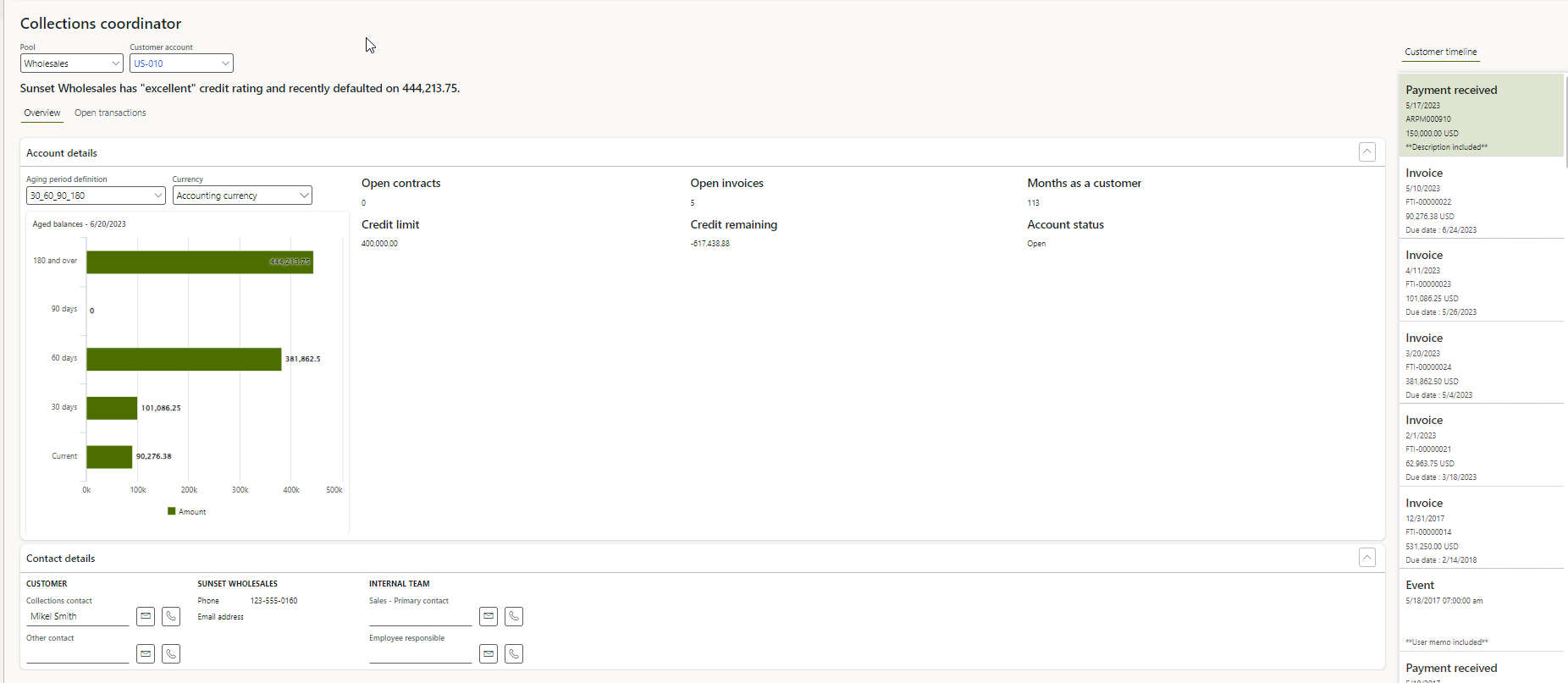
Task: Email the Collections contact Mikel Smith
Action: click(x=146, y=616)
